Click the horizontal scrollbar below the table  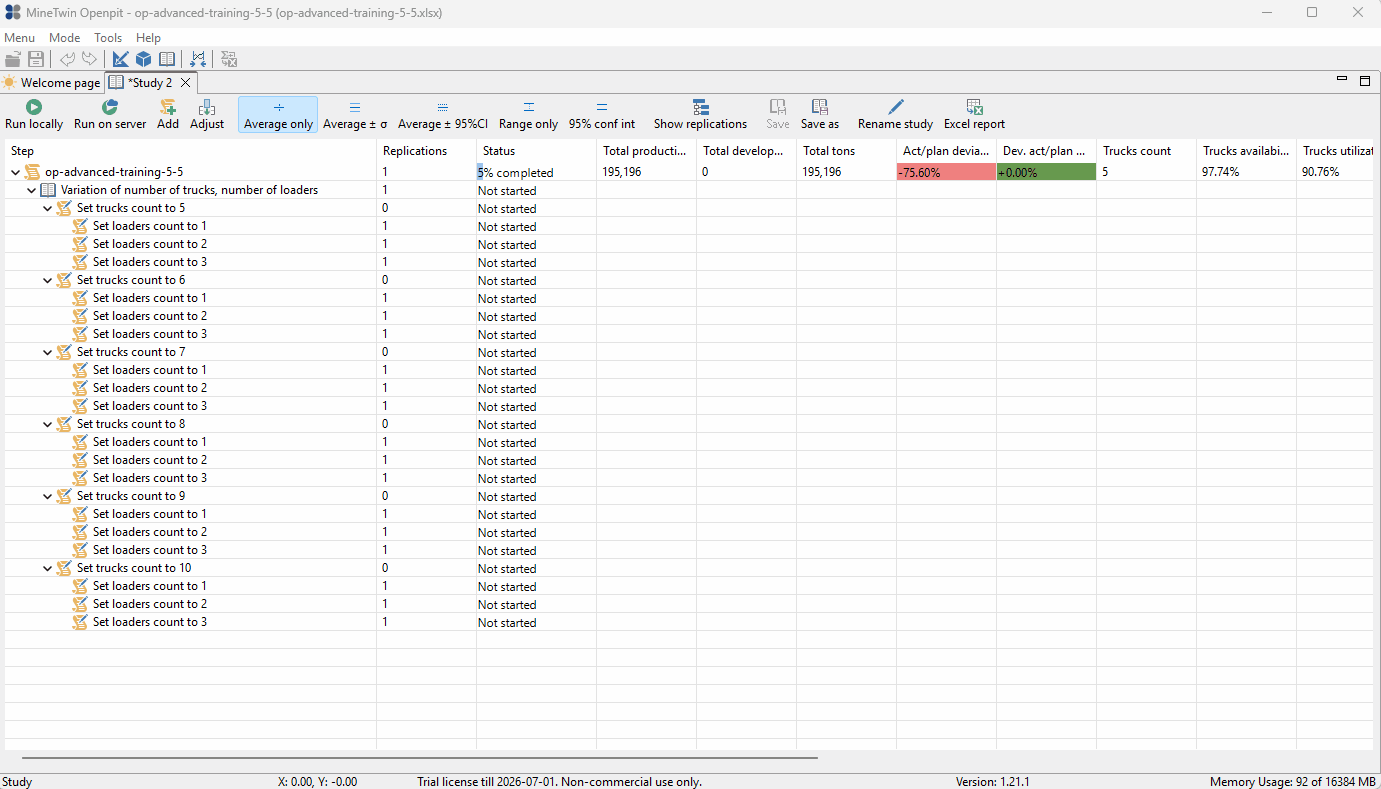[420, 758]
